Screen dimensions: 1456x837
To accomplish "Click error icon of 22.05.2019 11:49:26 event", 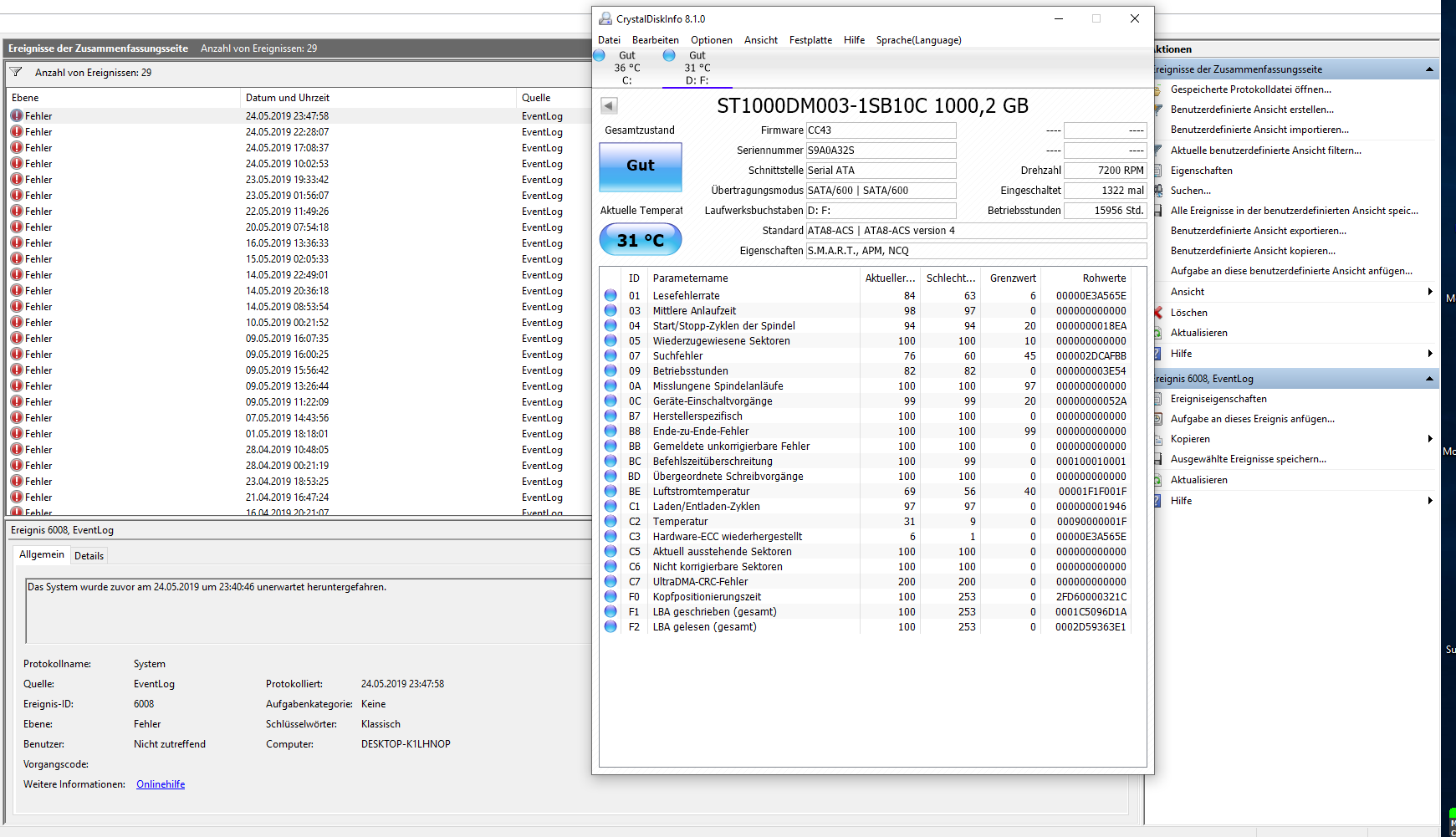I will (x=17, y=212).
